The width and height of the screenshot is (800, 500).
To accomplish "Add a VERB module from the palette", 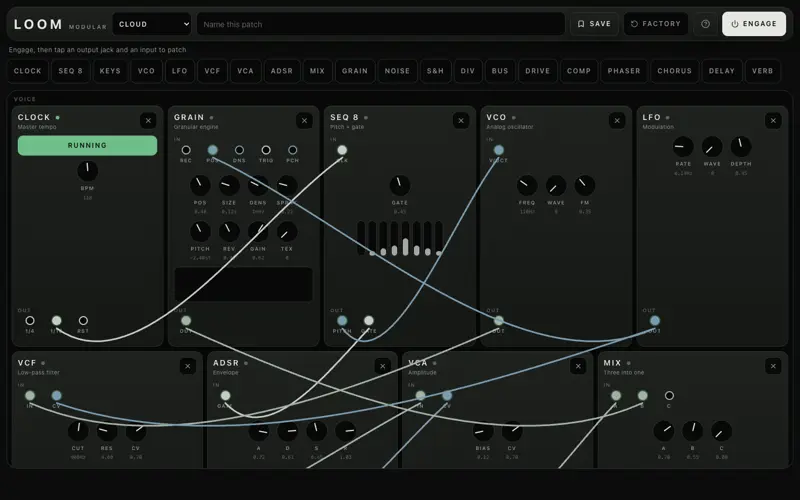I will click(762, 71).
